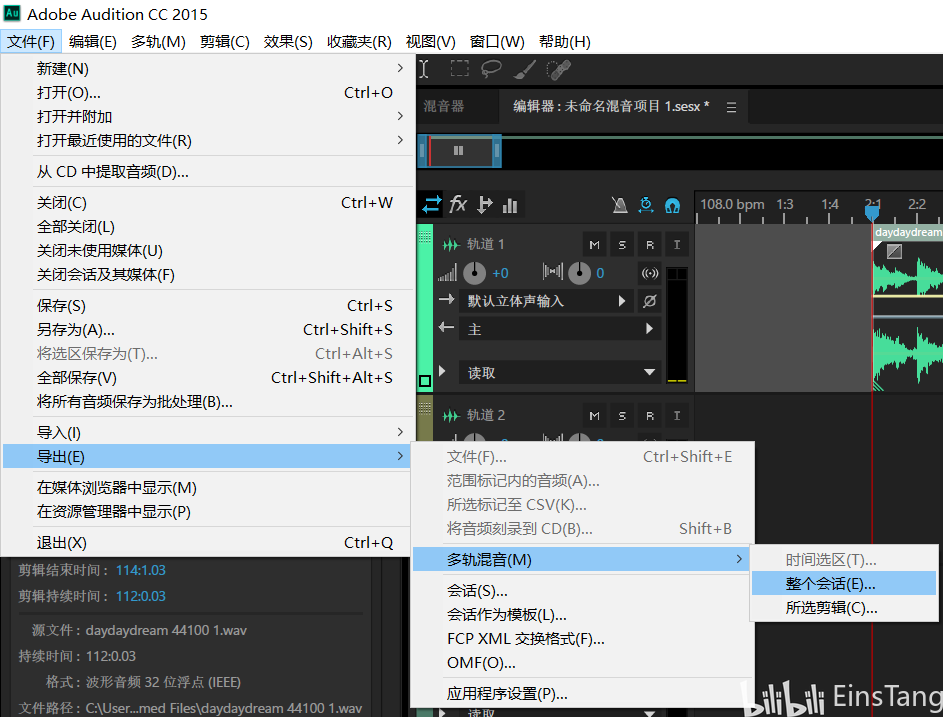Click Track 1 pan knob
The width and height of the screenshot is (943, 717).
coord(579,273)
